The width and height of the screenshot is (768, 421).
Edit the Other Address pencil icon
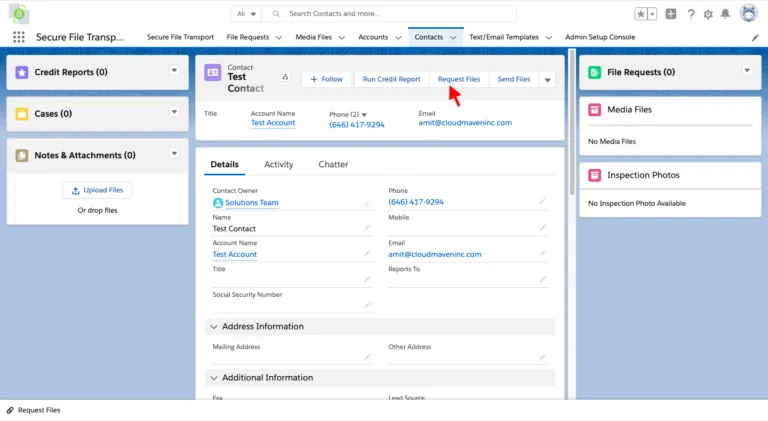click(x=543, y=357)
